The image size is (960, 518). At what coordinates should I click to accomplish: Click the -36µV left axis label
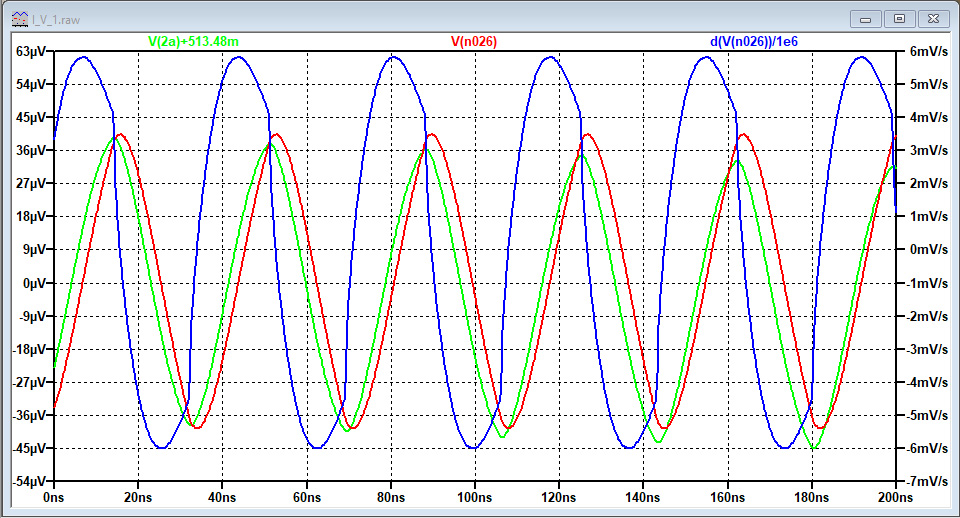click(29, 416)
